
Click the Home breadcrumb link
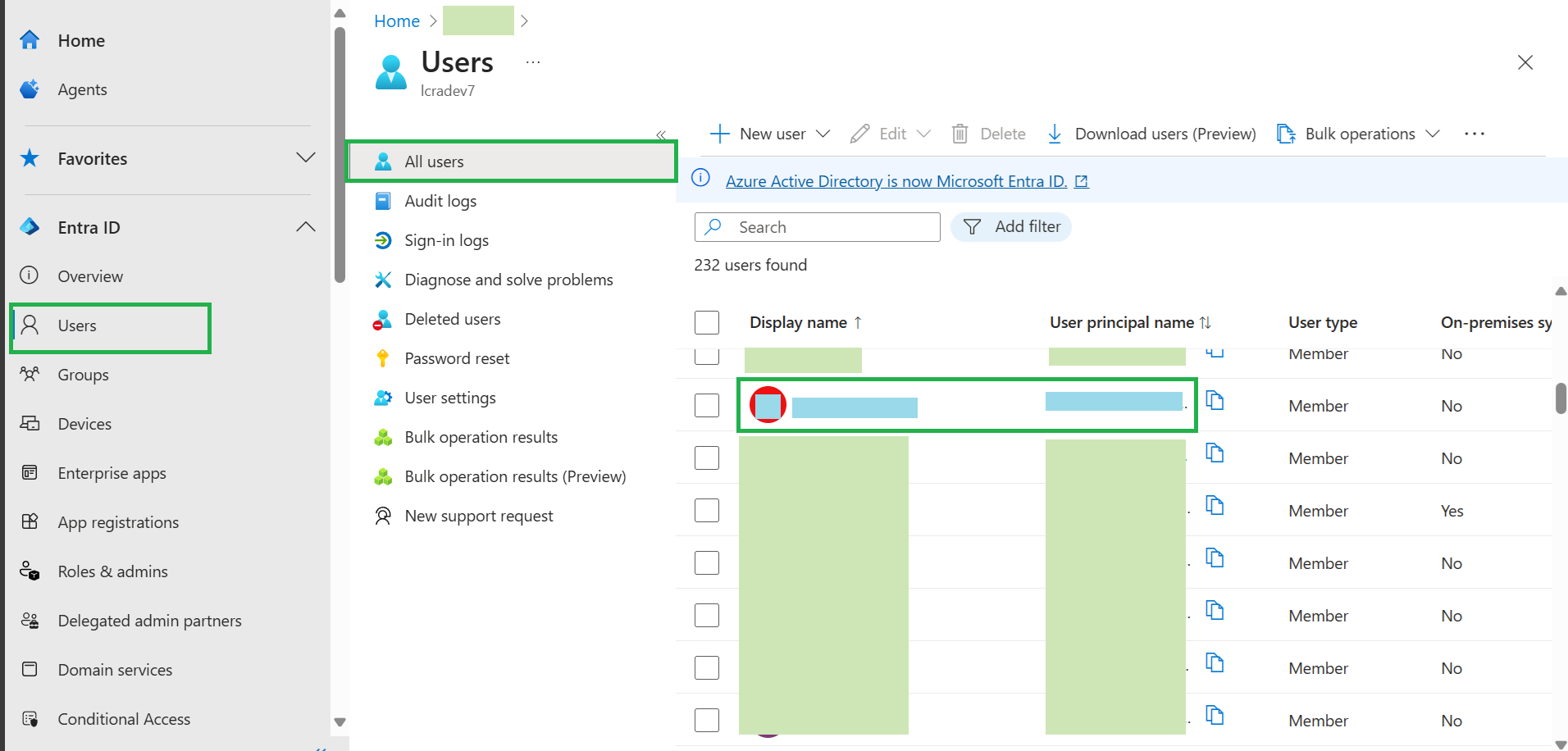(x=397, y=21)
